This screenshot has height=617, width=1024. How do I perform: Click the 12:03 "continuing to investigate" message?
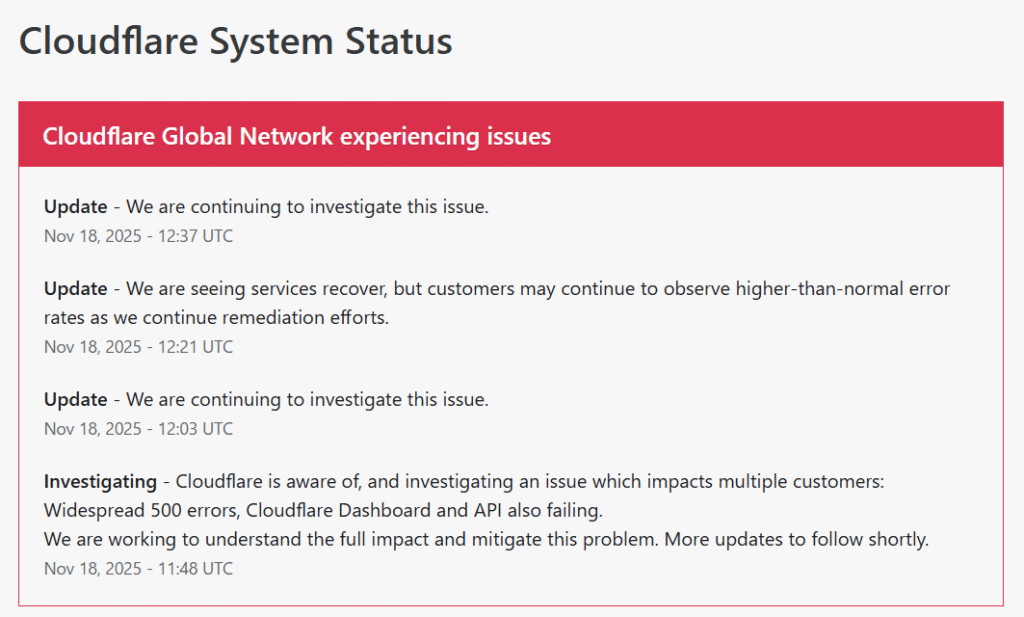tap(307, 399)
